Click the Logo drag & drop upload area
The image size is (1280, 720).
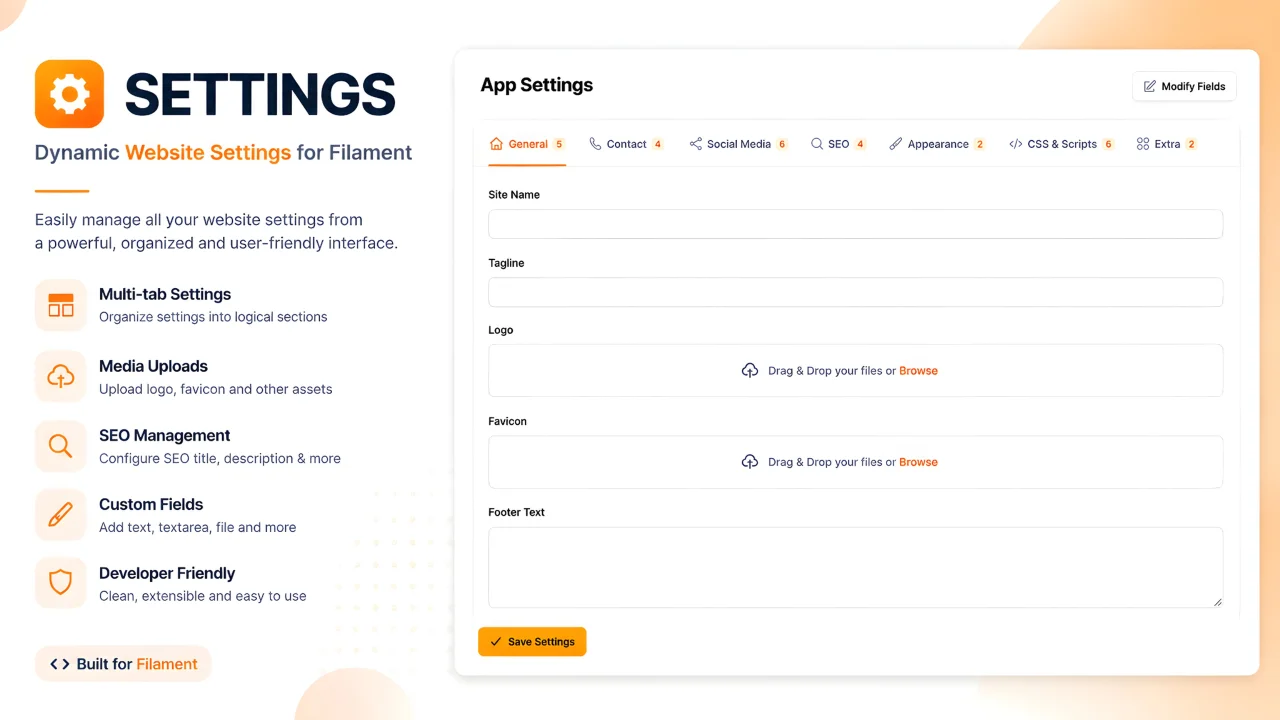click(855, 371)
